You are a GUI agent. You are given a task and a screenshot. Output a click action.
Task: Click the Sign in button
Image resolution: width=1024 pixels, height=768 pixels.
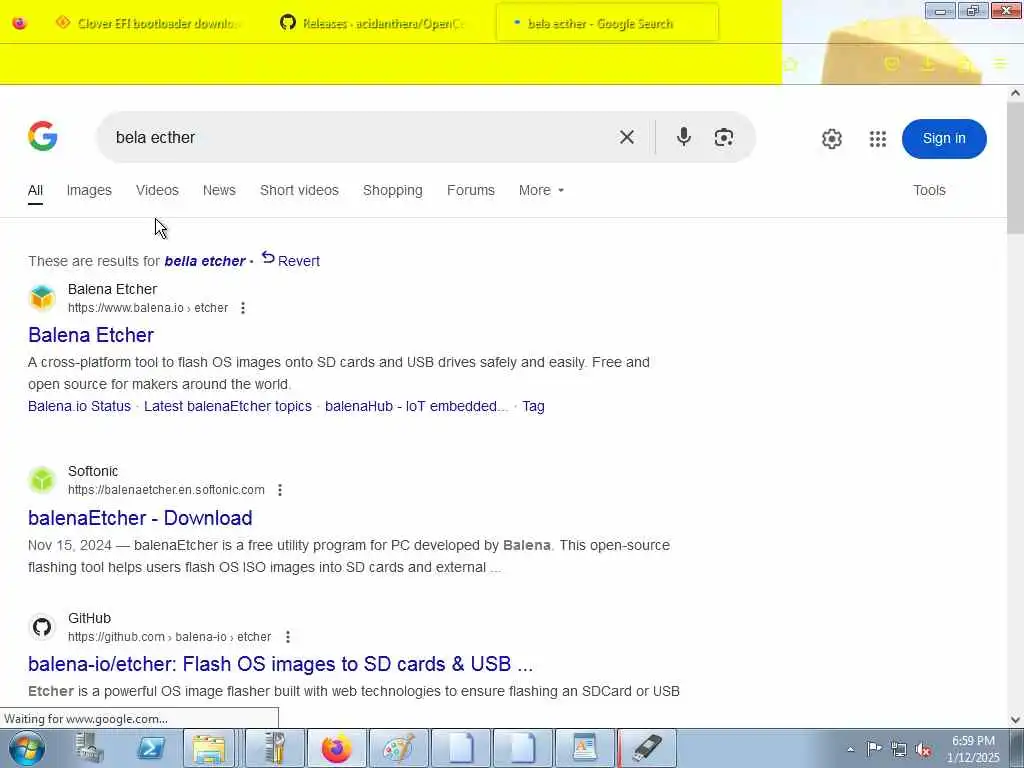point(944,138)
